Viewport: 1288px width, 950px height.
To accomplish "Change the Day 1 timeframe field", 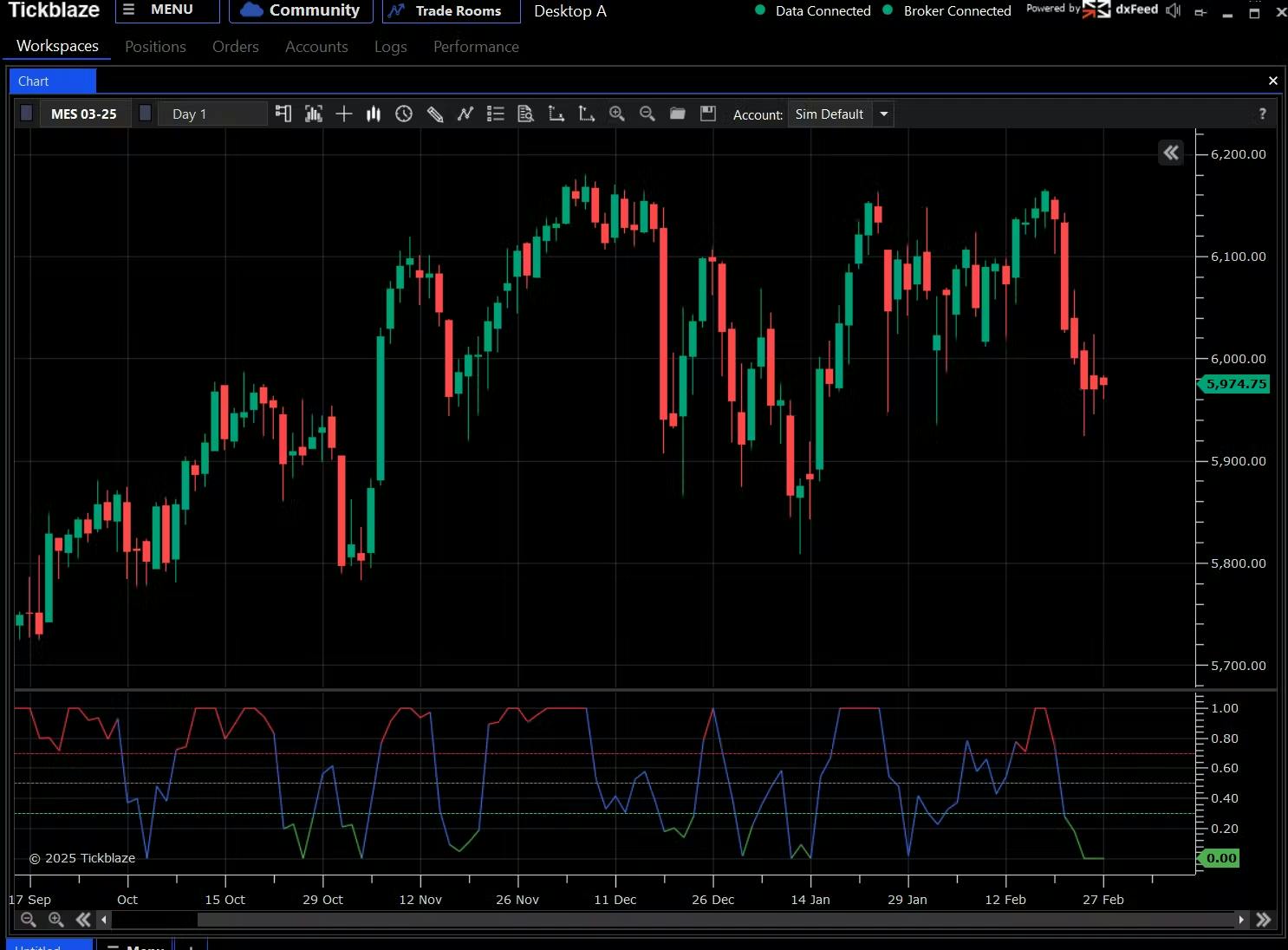I will [213, 114].
